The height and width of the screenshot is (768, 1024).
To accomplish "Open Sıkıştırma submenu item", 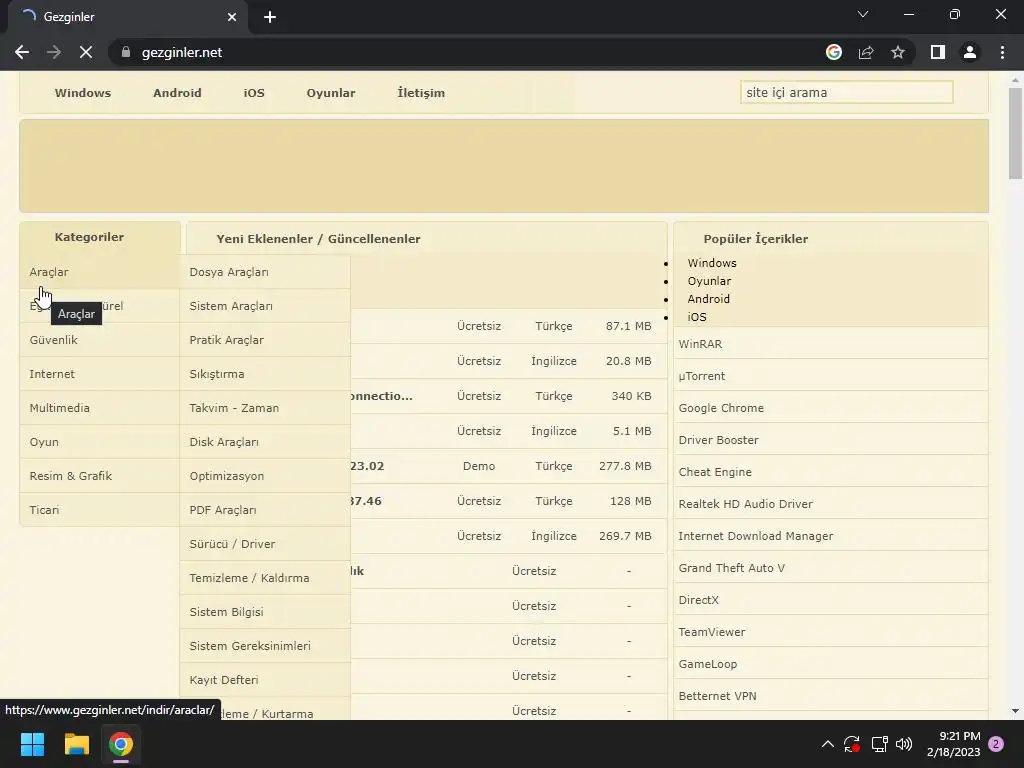I will point(265,374).
